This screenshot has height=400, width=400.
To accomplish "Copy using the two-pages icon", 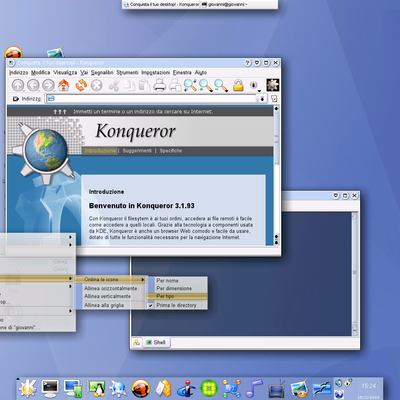I will pos(129,85).
